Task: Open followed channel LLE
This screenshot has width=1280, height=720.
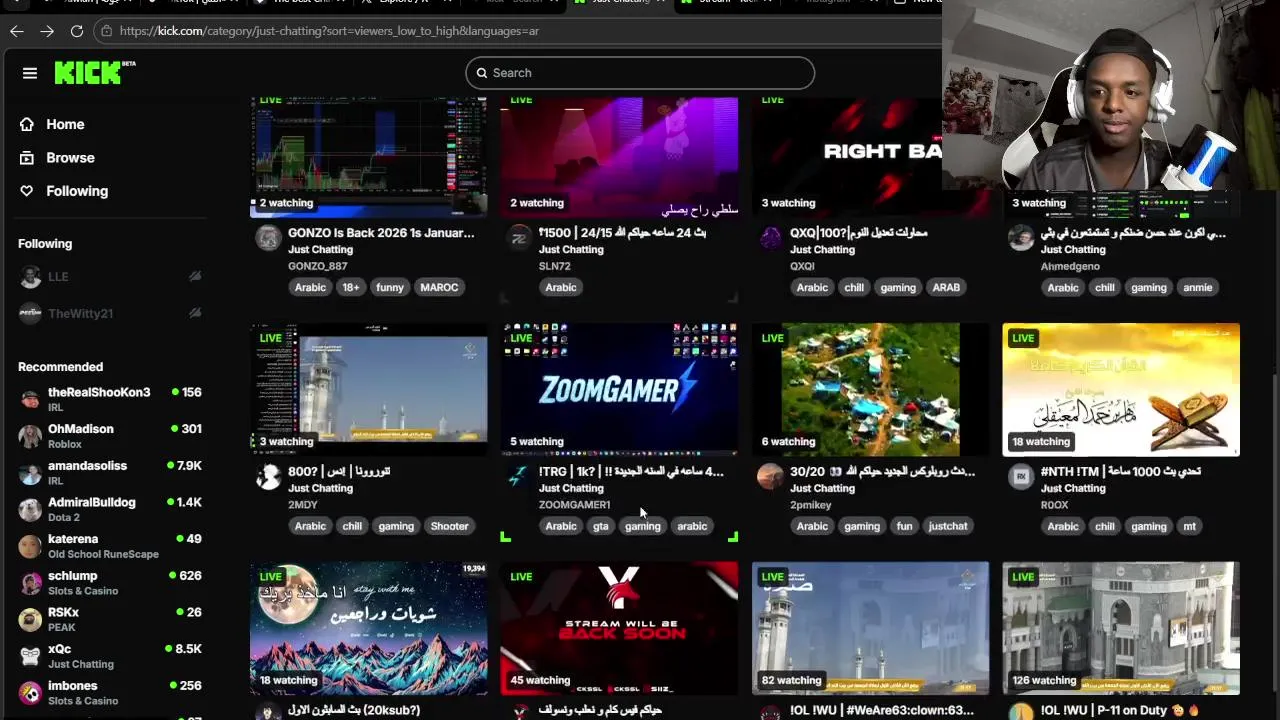Action: pyautogui.click(x=110, y=276)
